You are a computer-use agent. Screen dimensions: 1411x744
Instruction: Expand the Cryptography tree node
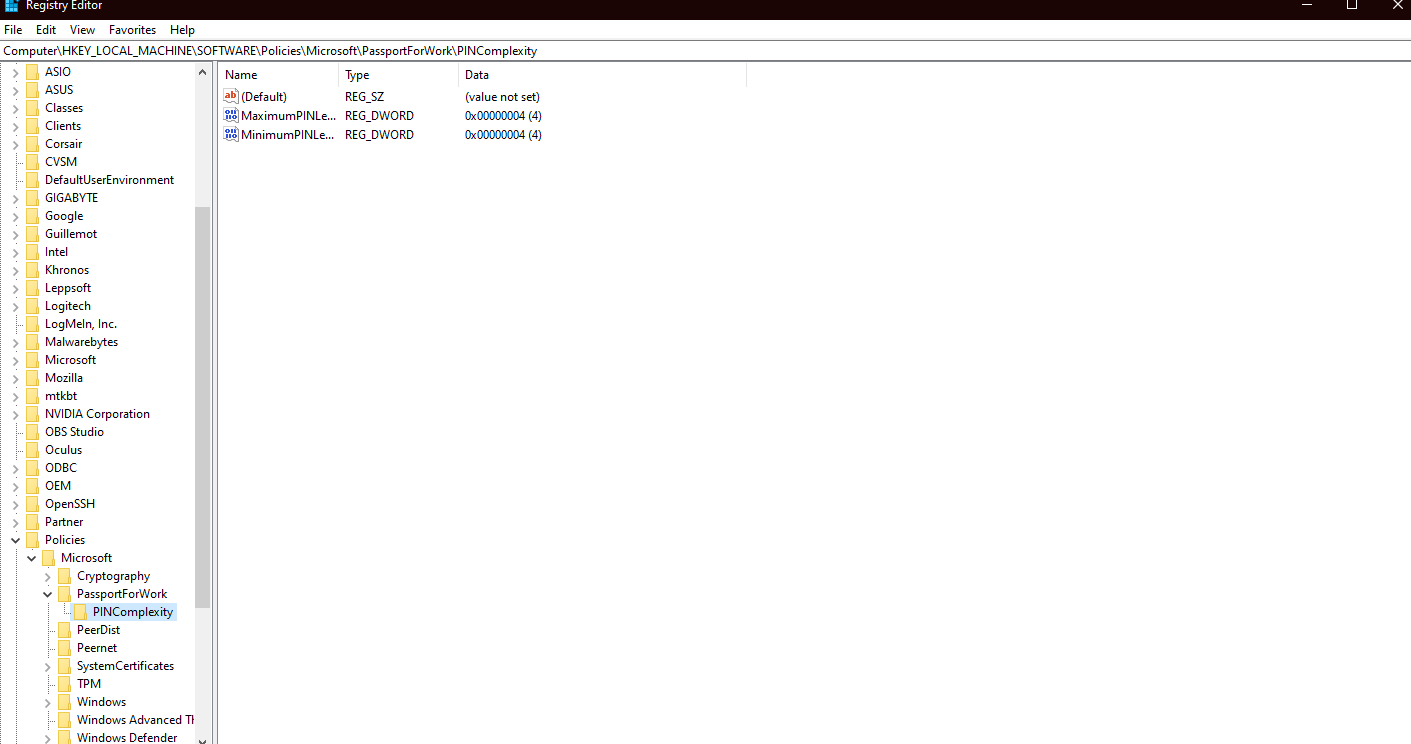click(48, 576)
